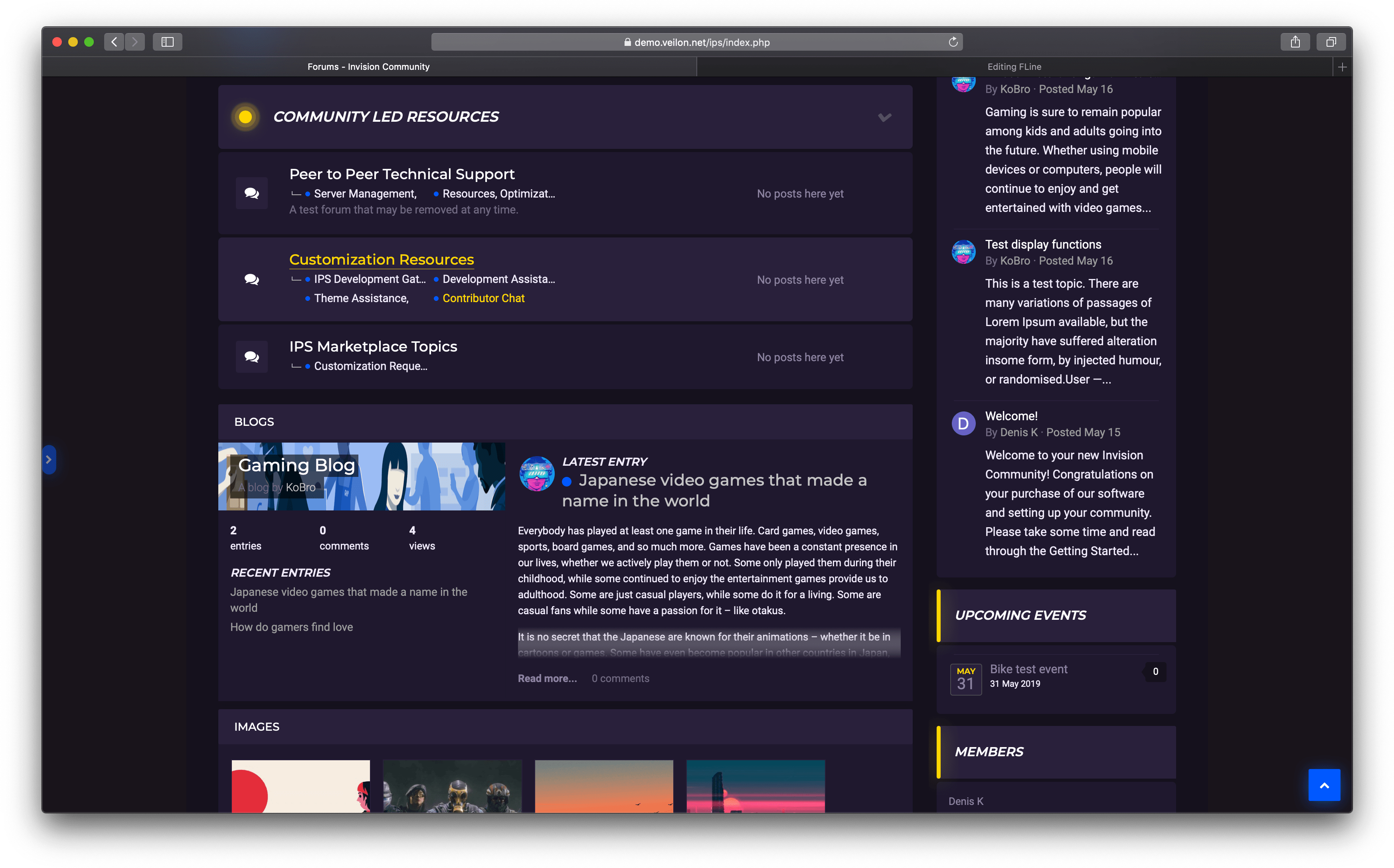Click the lock icon in the address bar
Screen dimensions: 1394x868
coord(627,42)
